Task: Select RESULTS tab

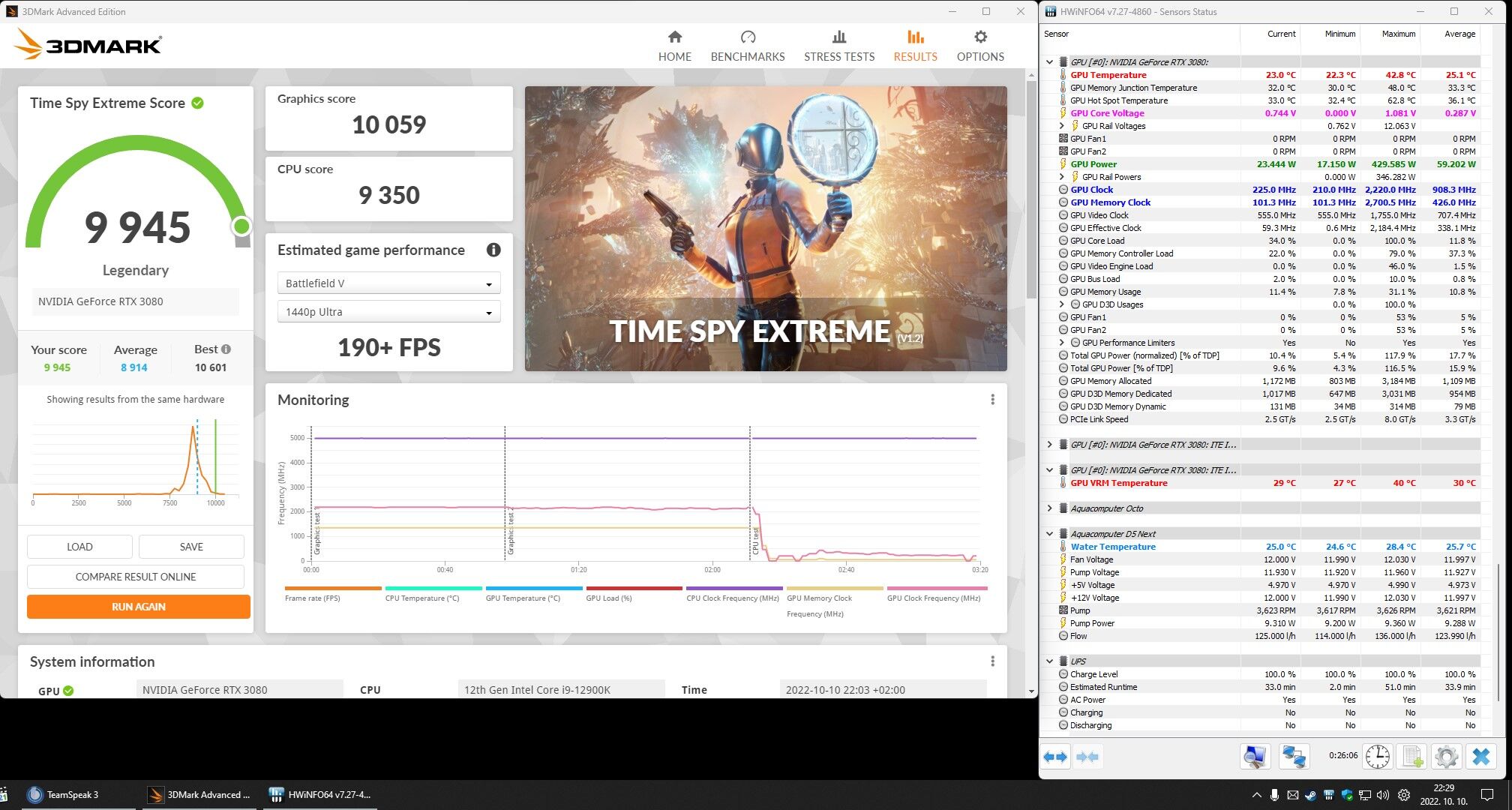Action: [x=915, y=46]
